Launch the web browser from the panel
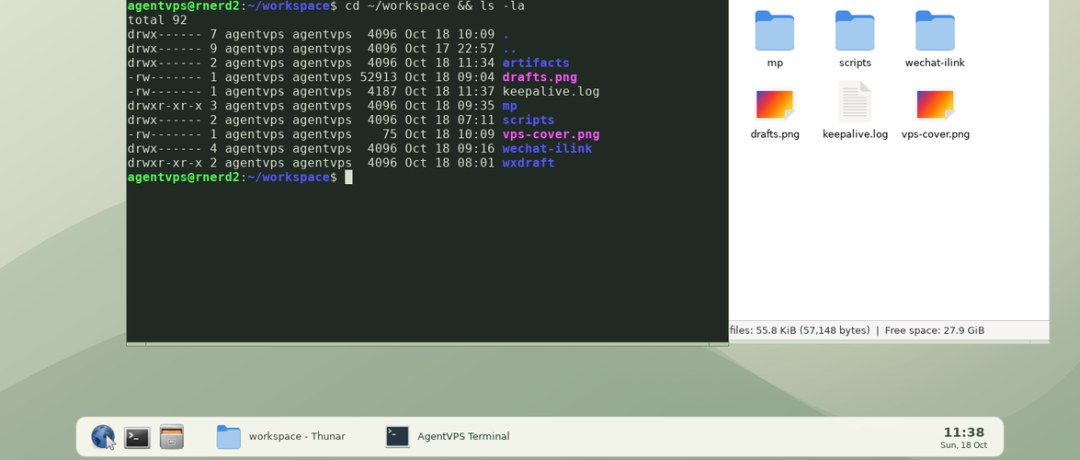 pyautogui.click(x=103, y=437)
